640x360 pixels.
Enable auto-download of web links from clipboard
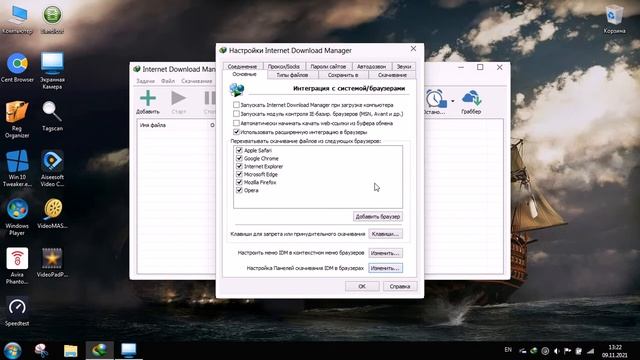[236, 123]
